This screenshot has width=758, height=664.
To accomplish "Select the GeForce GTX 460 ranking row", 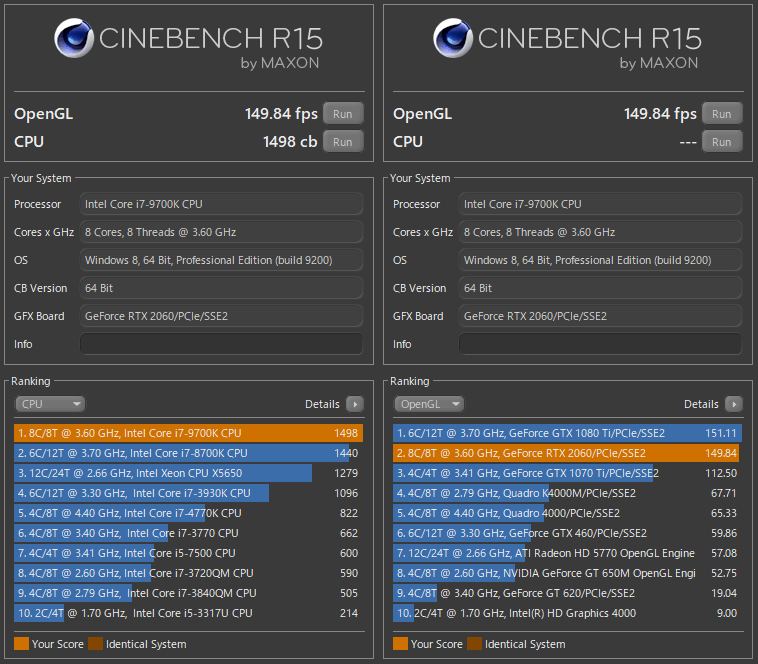I will coord(568,533).
